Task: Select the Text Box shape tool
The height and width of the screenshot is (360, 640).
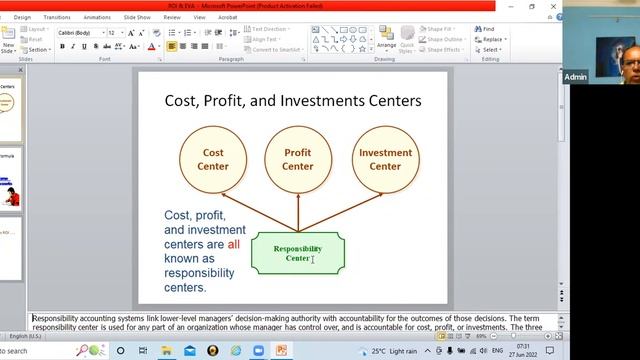Action: pos(316,30)
